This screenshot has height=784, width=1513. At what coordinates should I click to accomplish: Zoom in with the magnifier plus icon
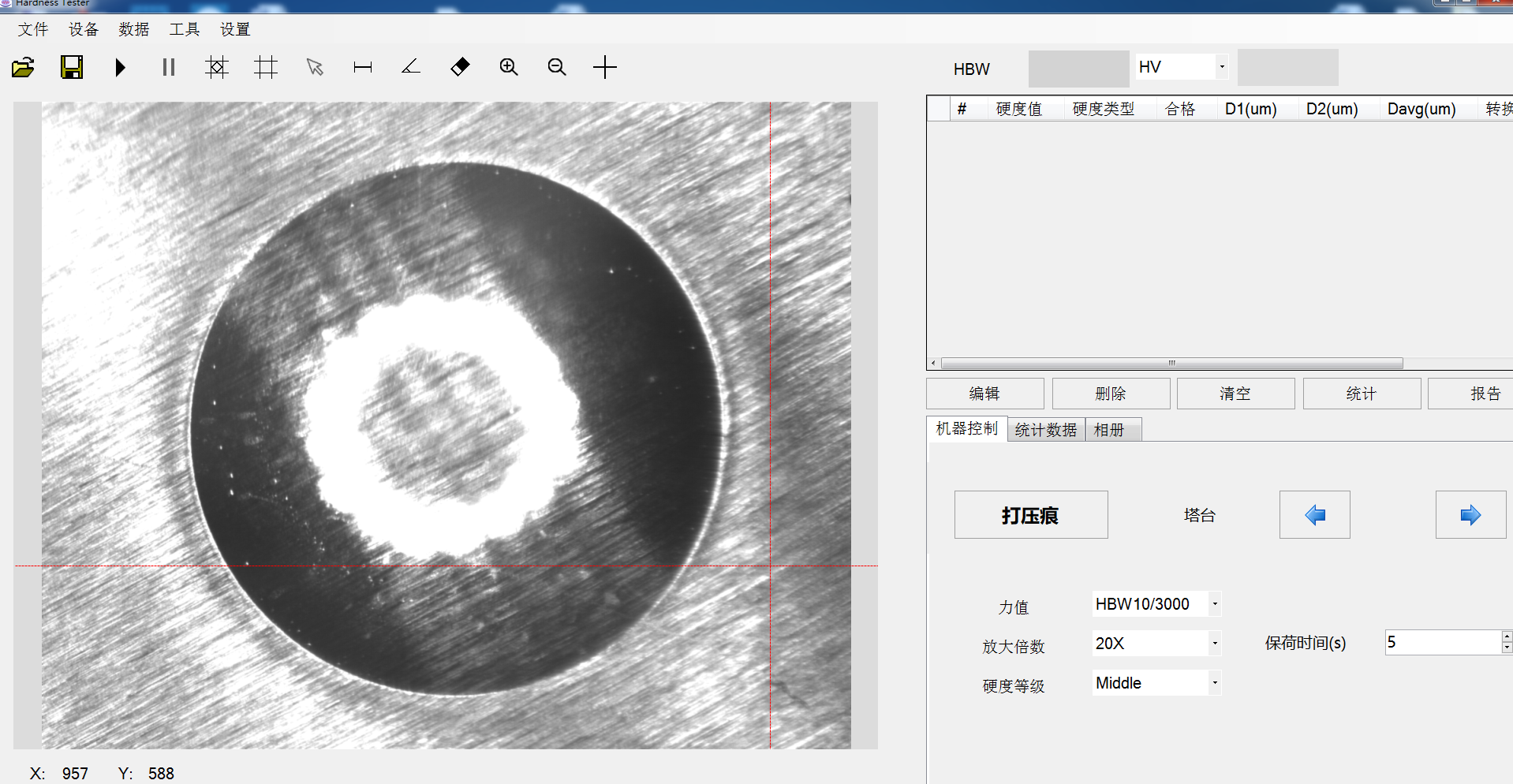(x=509, y=68)
